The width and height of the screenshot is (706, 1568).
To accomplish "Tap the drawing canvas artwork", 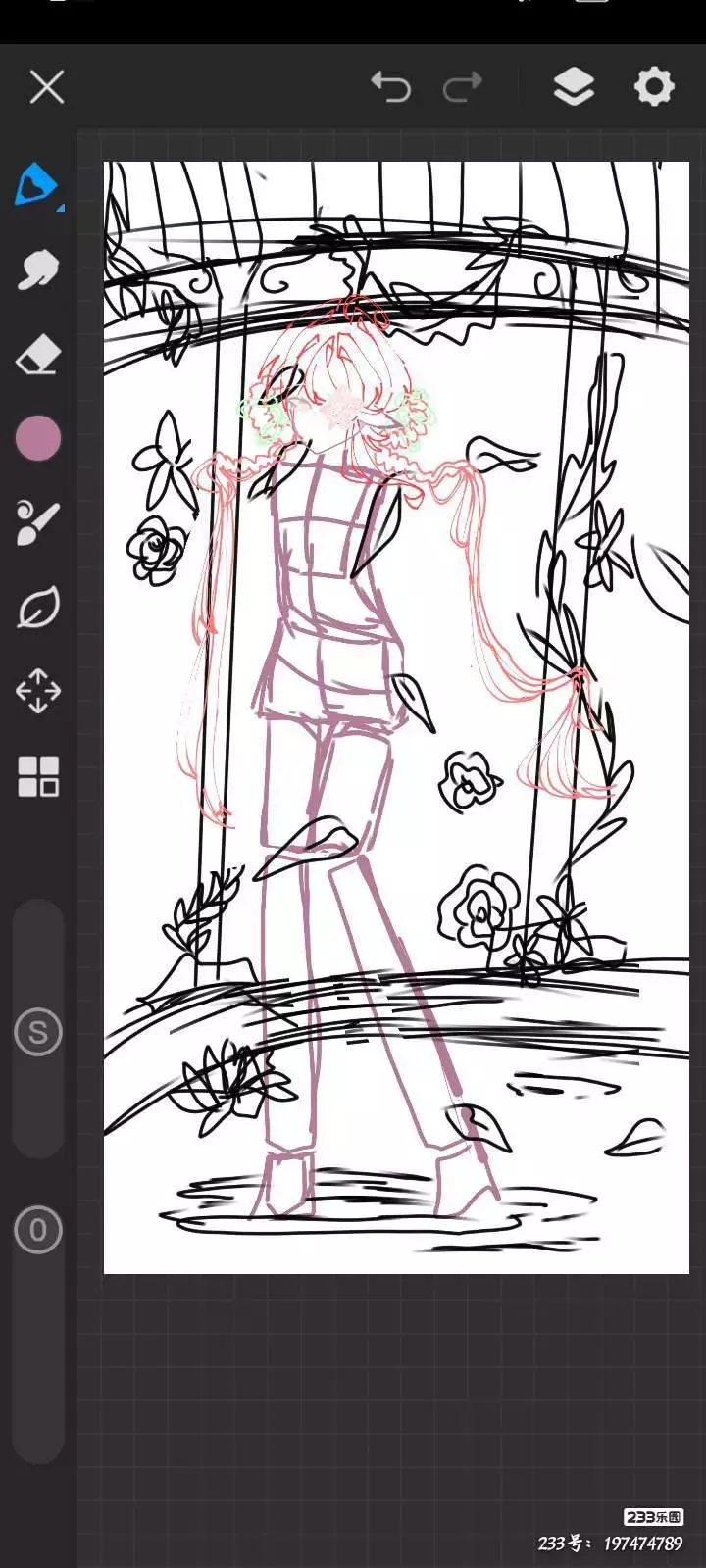I will click(x=396, y=717).
